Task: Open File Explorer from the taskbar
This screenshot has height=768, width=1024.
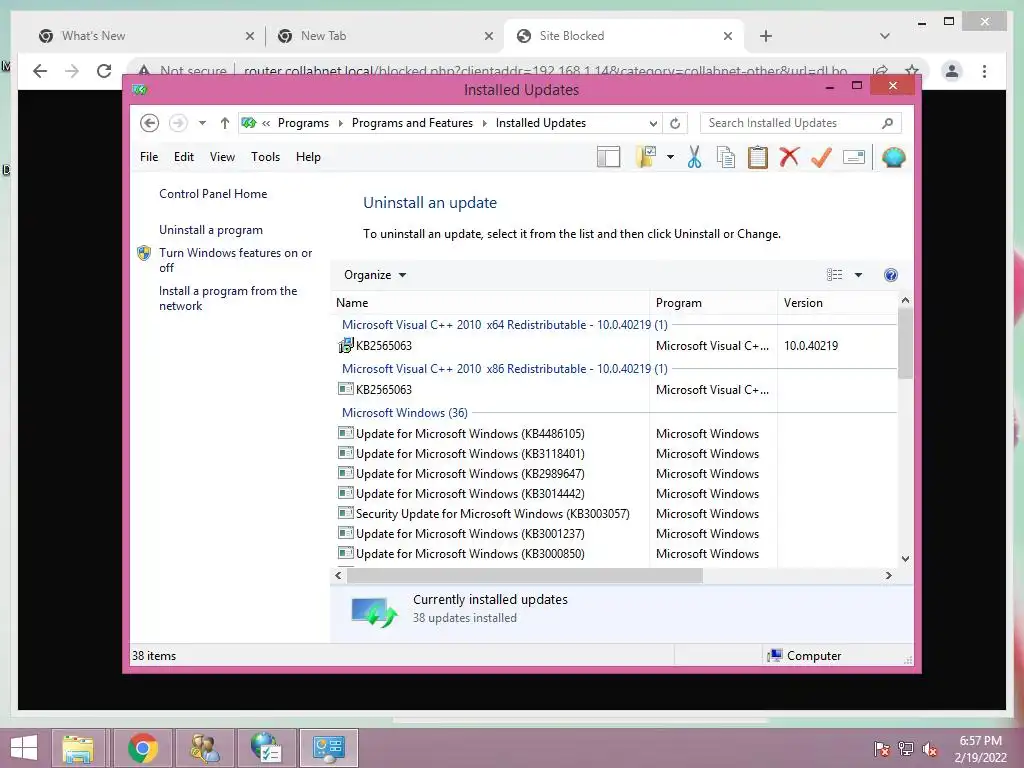Action: [x=78, y=748]
